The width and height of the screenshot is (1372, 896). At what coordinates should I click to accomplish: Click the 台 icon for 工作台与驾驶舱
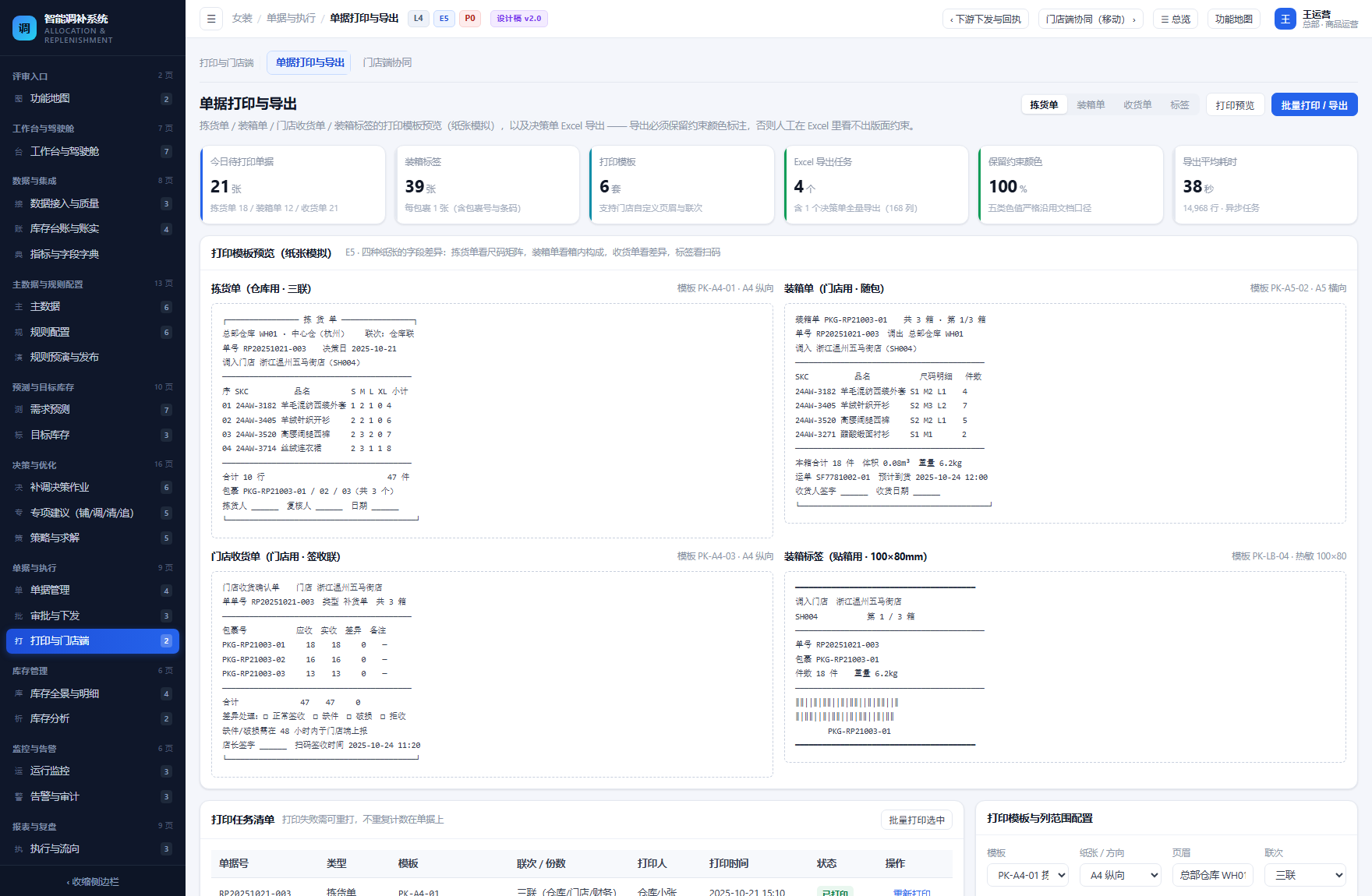click(x=19, y=152)
